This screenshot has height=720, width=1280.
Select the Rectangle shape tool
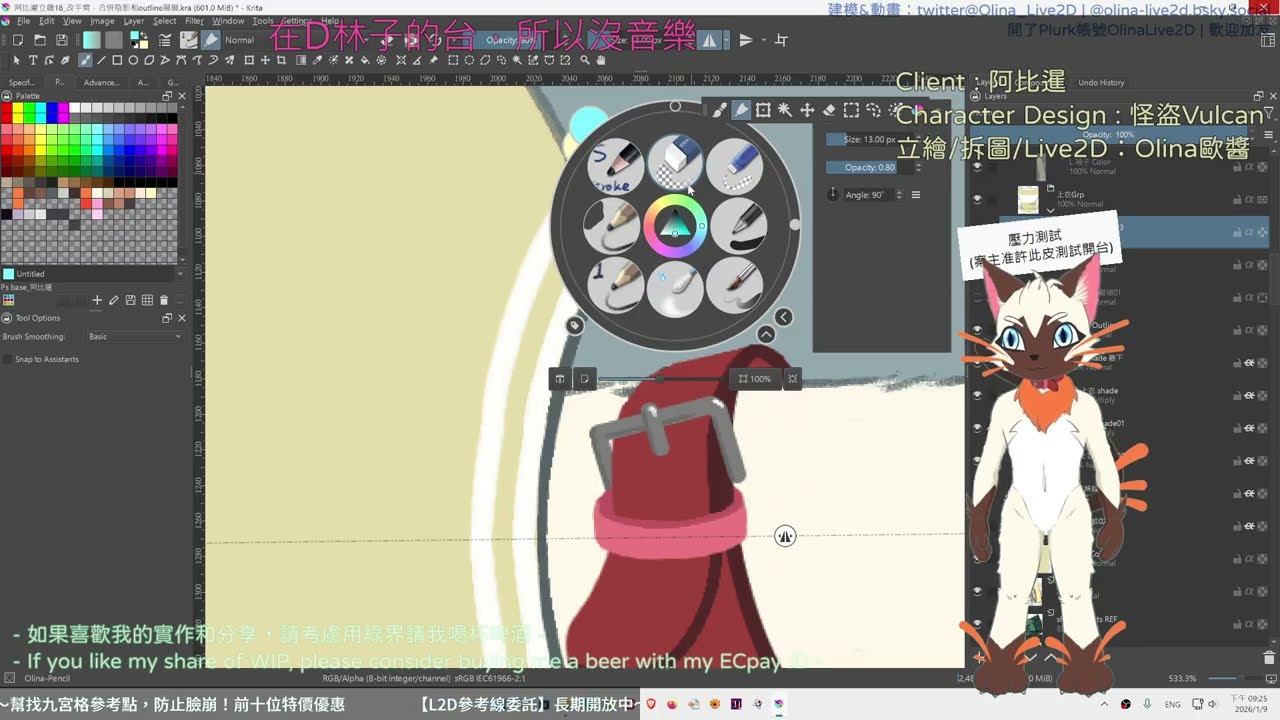pos(117,60)
